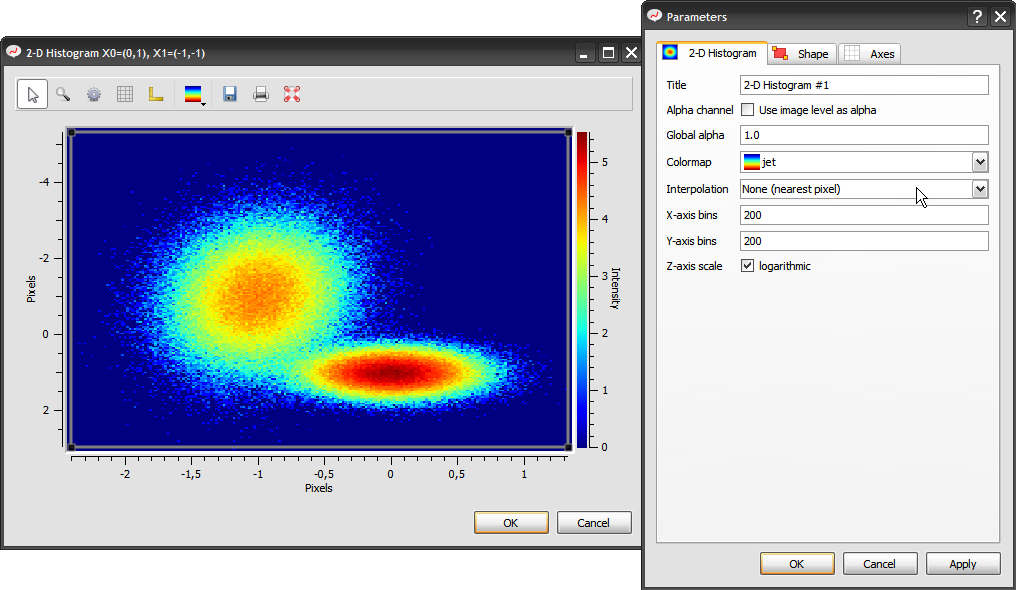Click the save floppy disk icon
The width and height of the screenshot is (1016, 590).
[230, 94]
